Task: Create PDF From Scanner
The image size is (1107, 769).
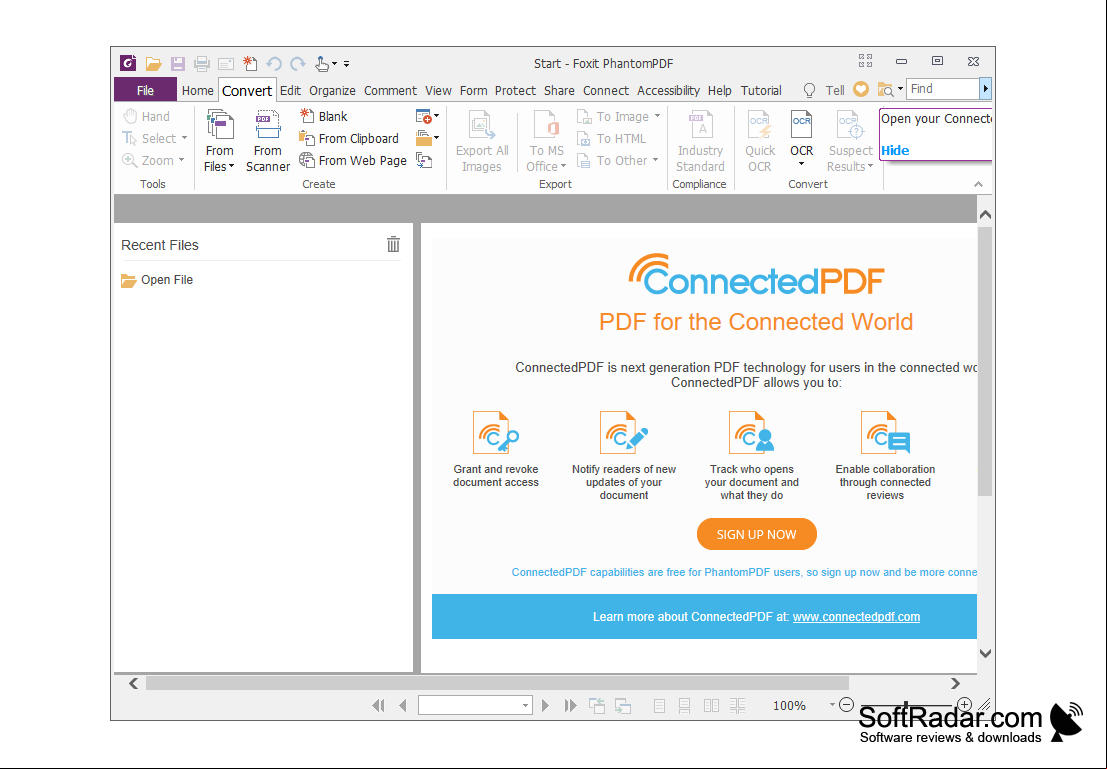Action: click(x=268, y=141)
